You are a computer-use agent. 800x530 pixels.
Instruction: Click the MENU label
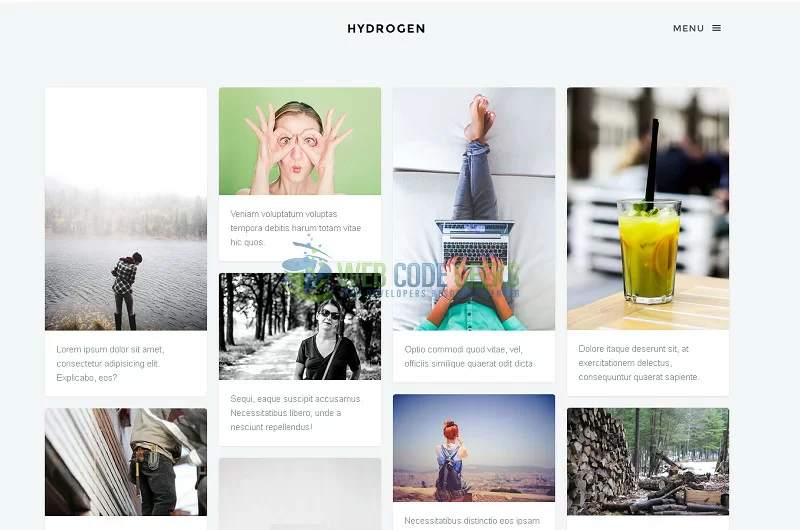click(688, 29)
